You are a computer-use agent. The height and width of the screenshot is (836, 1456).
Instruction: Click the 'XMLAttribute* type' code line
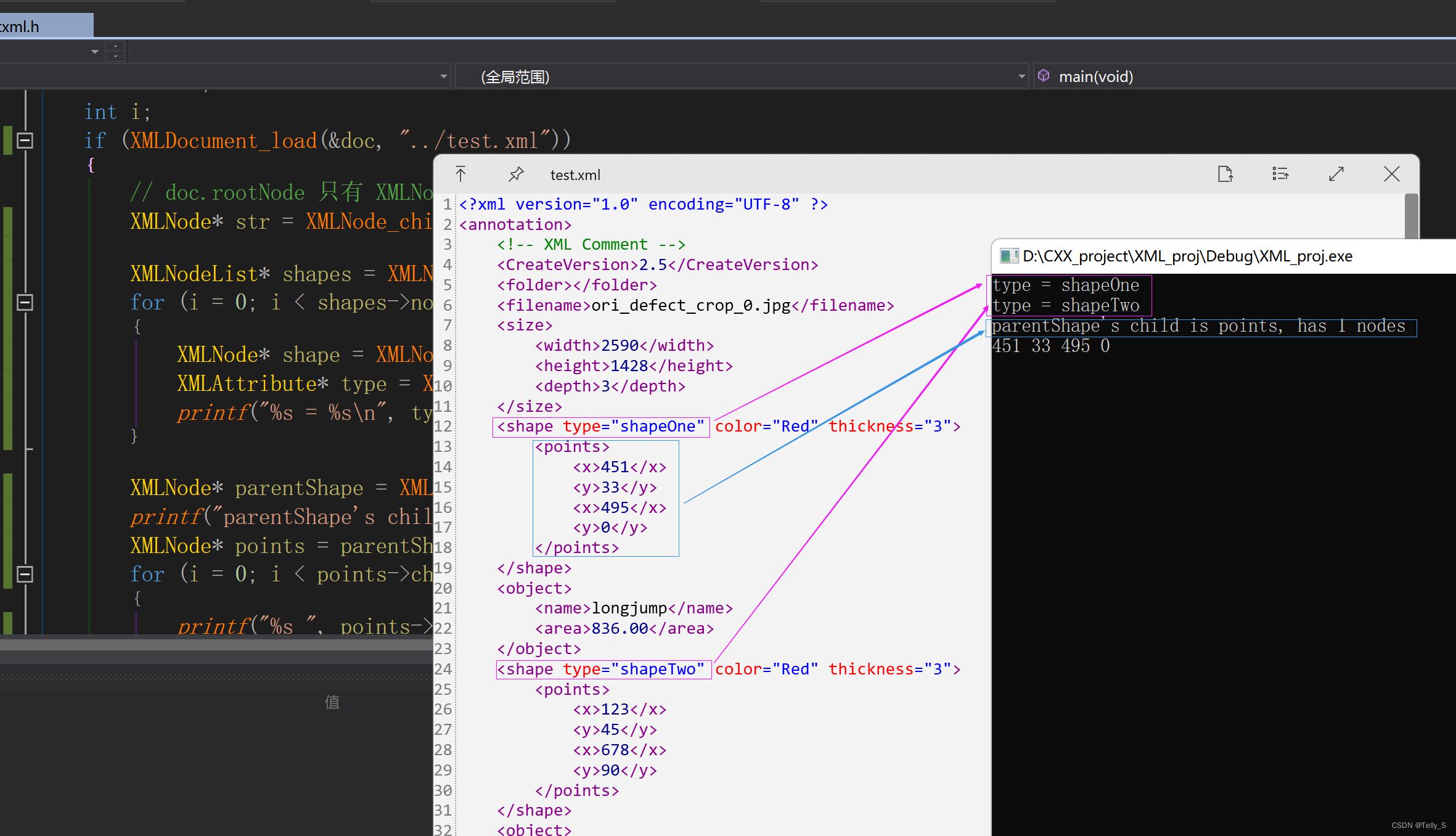305,384
